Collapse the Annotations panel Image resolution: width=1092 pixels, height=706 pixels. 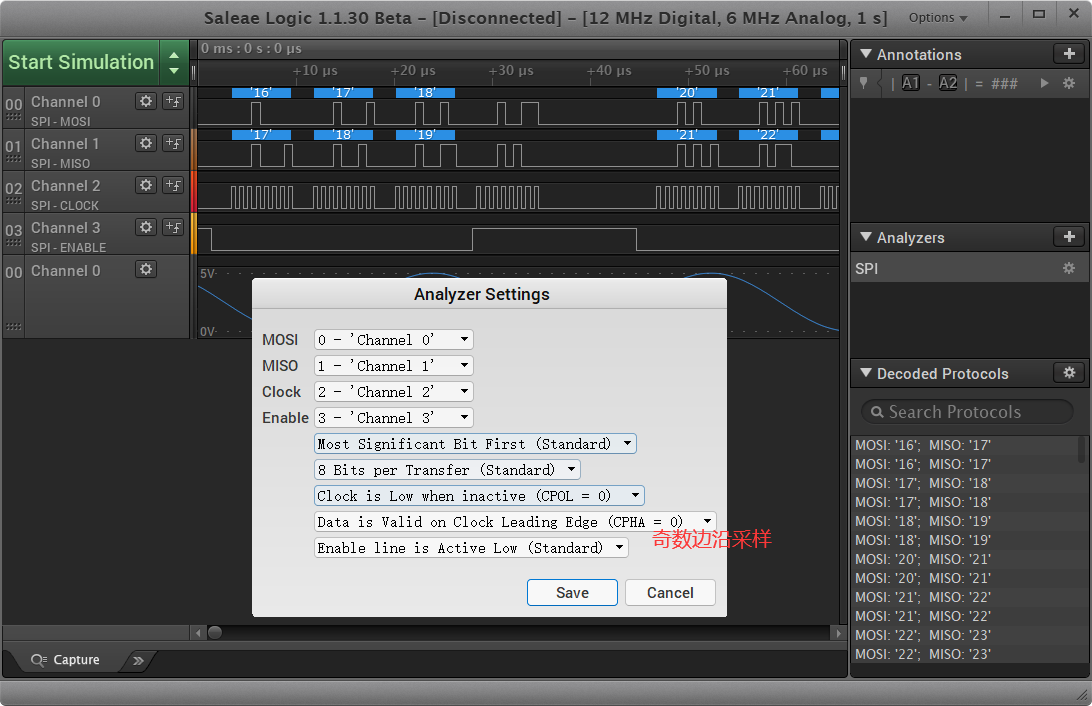[865, 55]
